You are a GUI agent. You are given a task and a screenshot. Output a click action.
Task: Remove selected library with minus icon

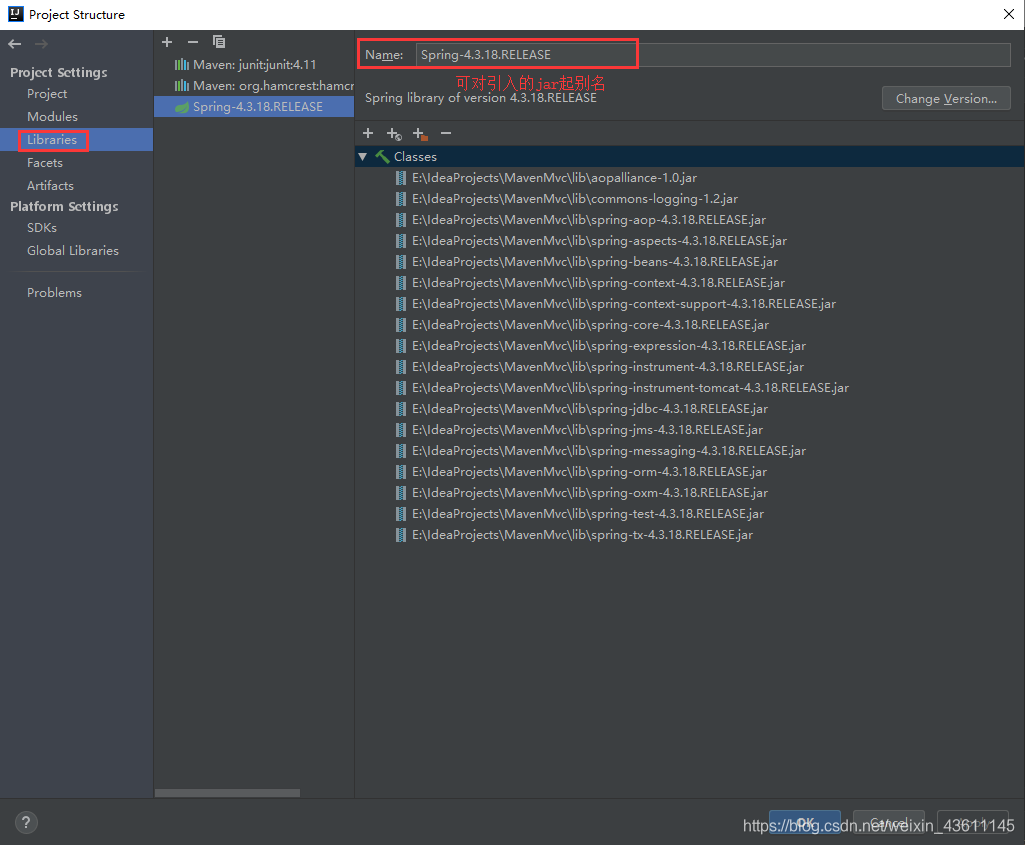click(193, 42)
